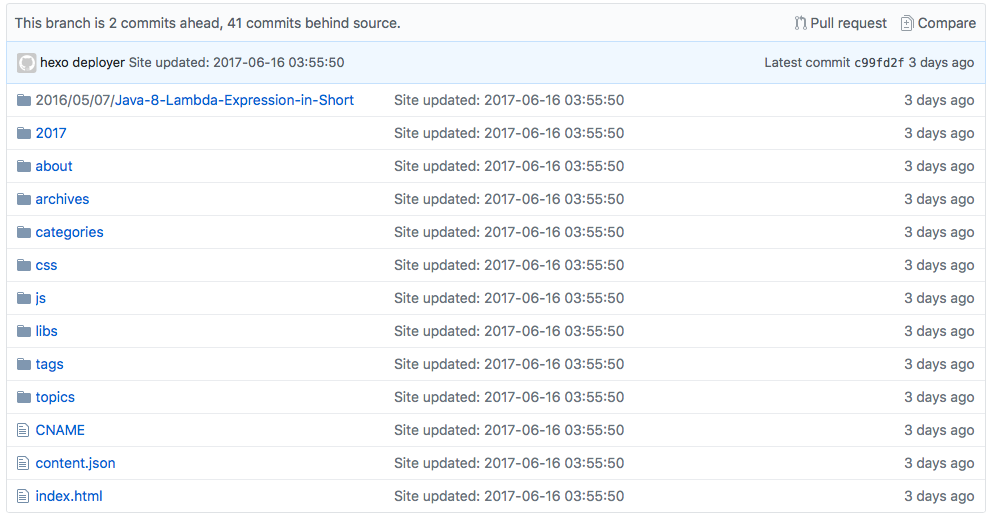
Task: Click the file icon beside CNAME
Action: (23, 430)
